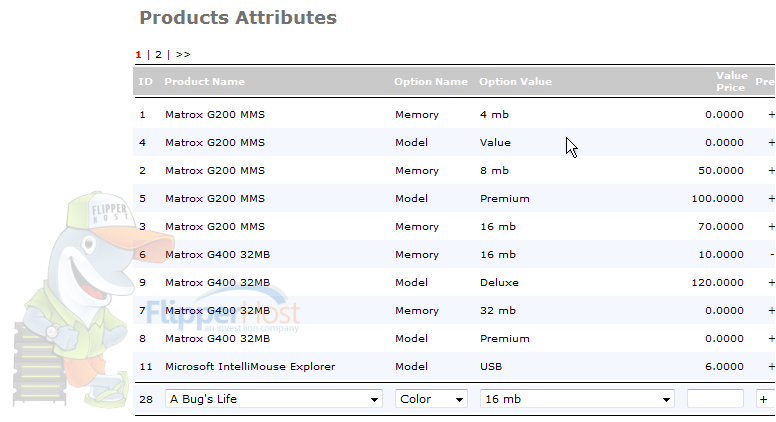Click current page number 1
The image size is (776, 422).
139,54
